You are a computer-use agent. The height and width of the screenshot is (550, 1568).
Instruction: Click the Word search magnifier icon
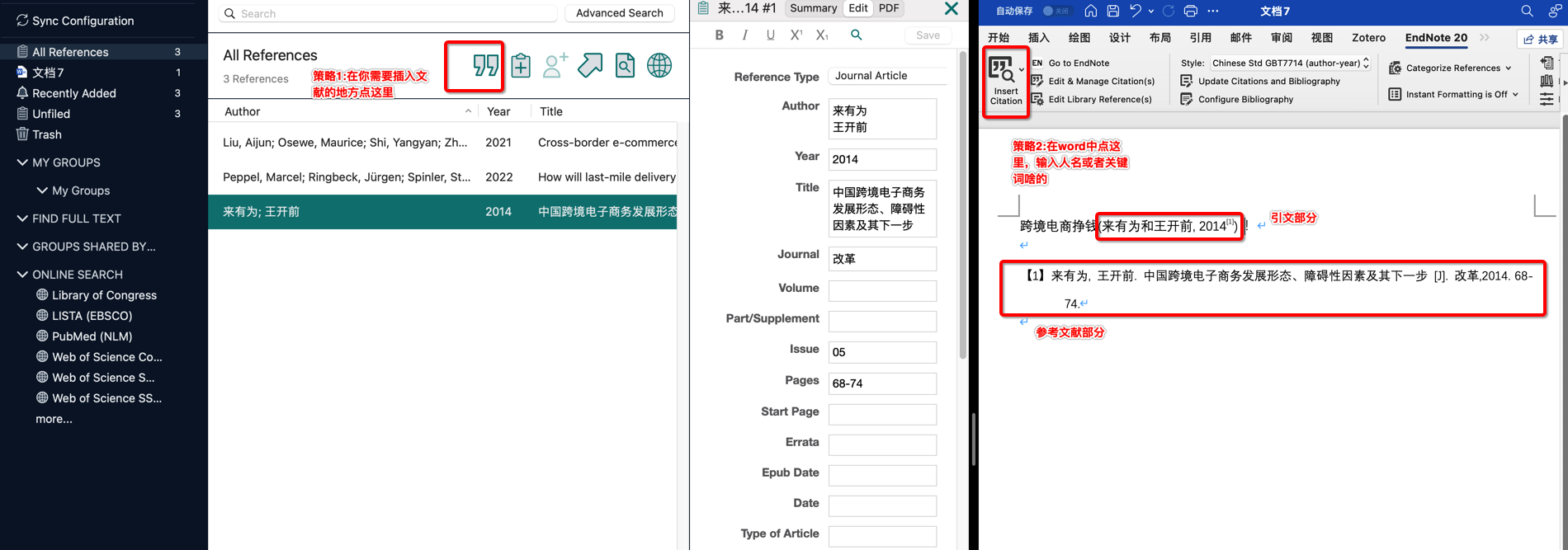tap(1527, 11)
